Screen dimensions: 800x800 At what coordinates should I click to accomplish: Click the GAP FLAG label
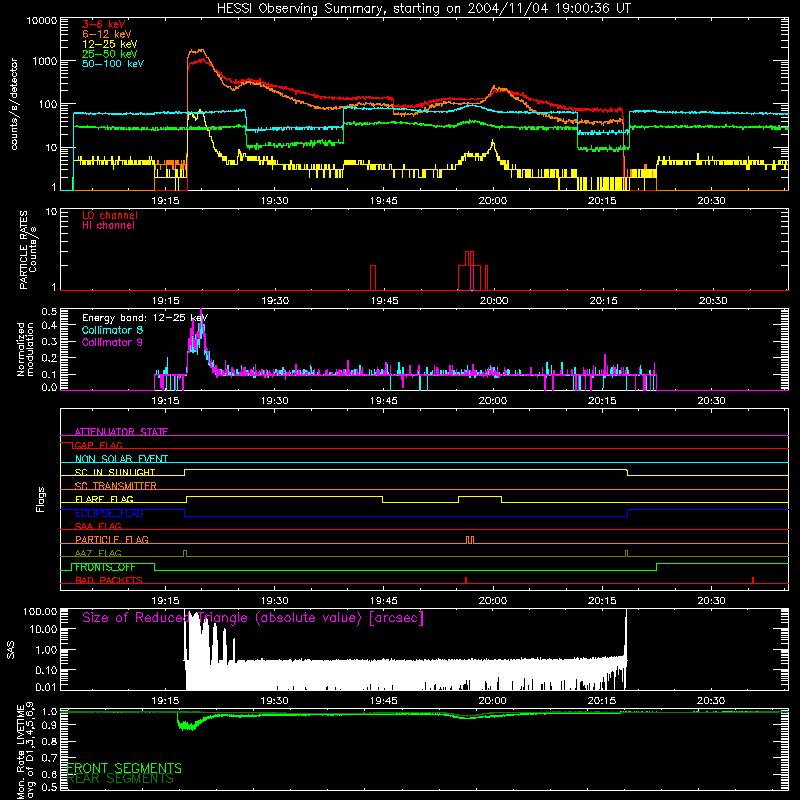(x=98, y=445)
